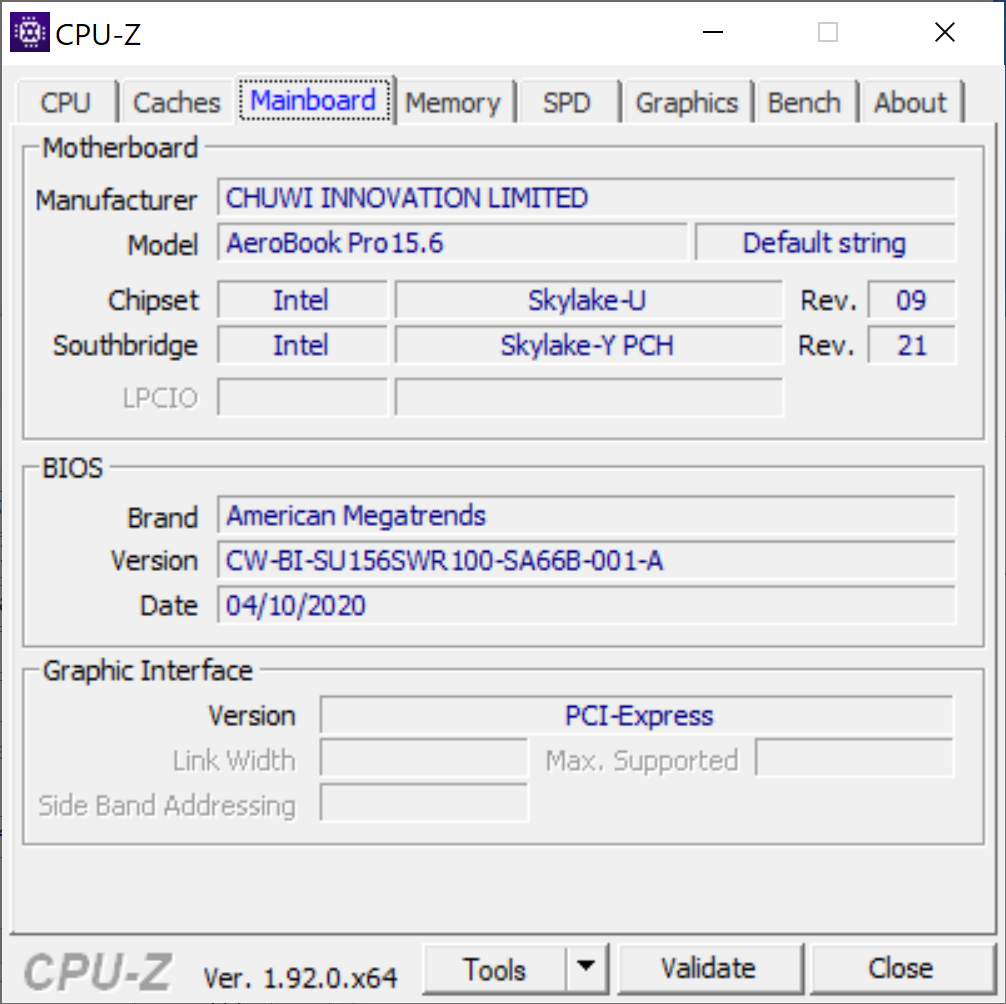Click the Manufacturer label
The height and width of the screenshot is (1004, 1006).
(116, 200)
